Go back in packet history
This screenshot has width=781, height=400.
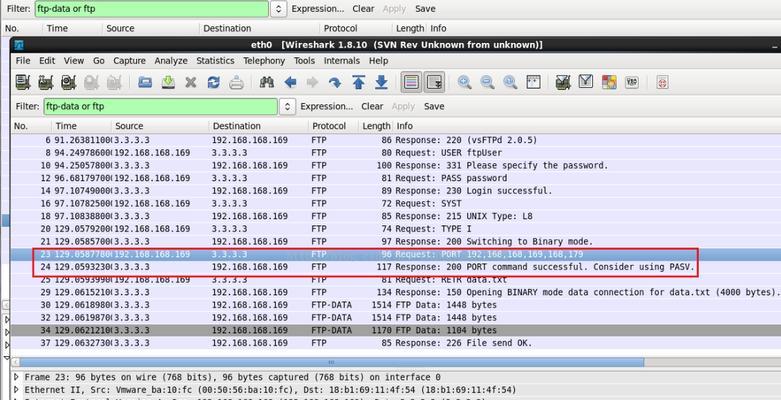click(290, 82)
